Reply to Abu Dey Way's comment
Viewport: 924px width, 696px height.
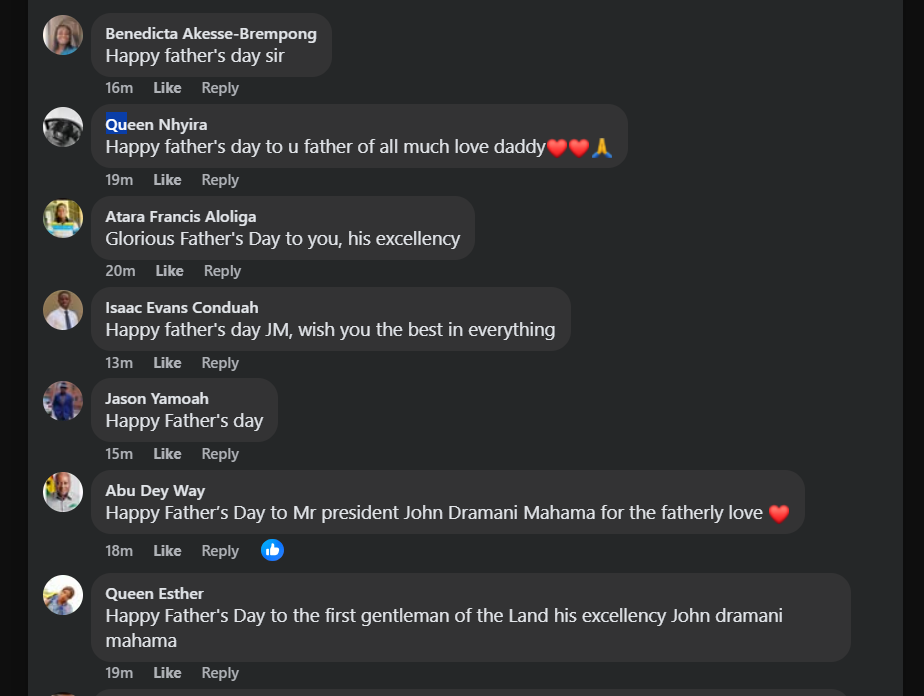click(x=220, y=551)
